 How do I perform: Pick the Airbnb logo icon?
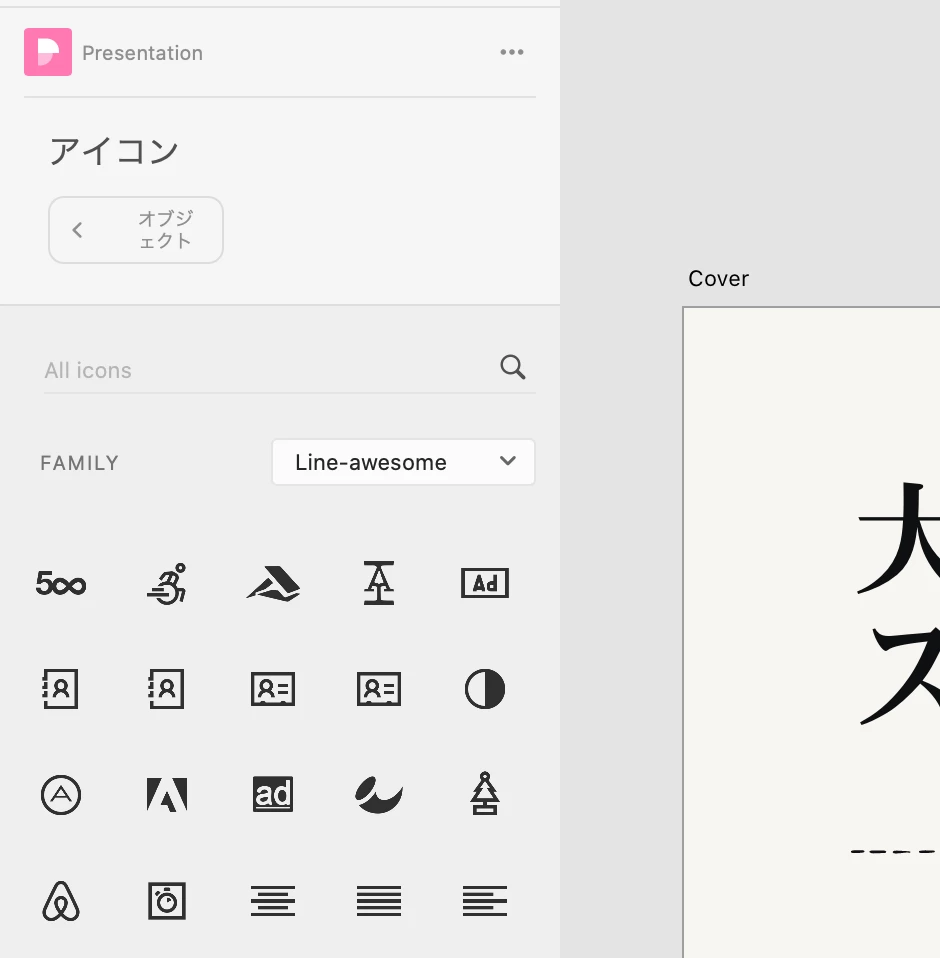pos(60,901)
